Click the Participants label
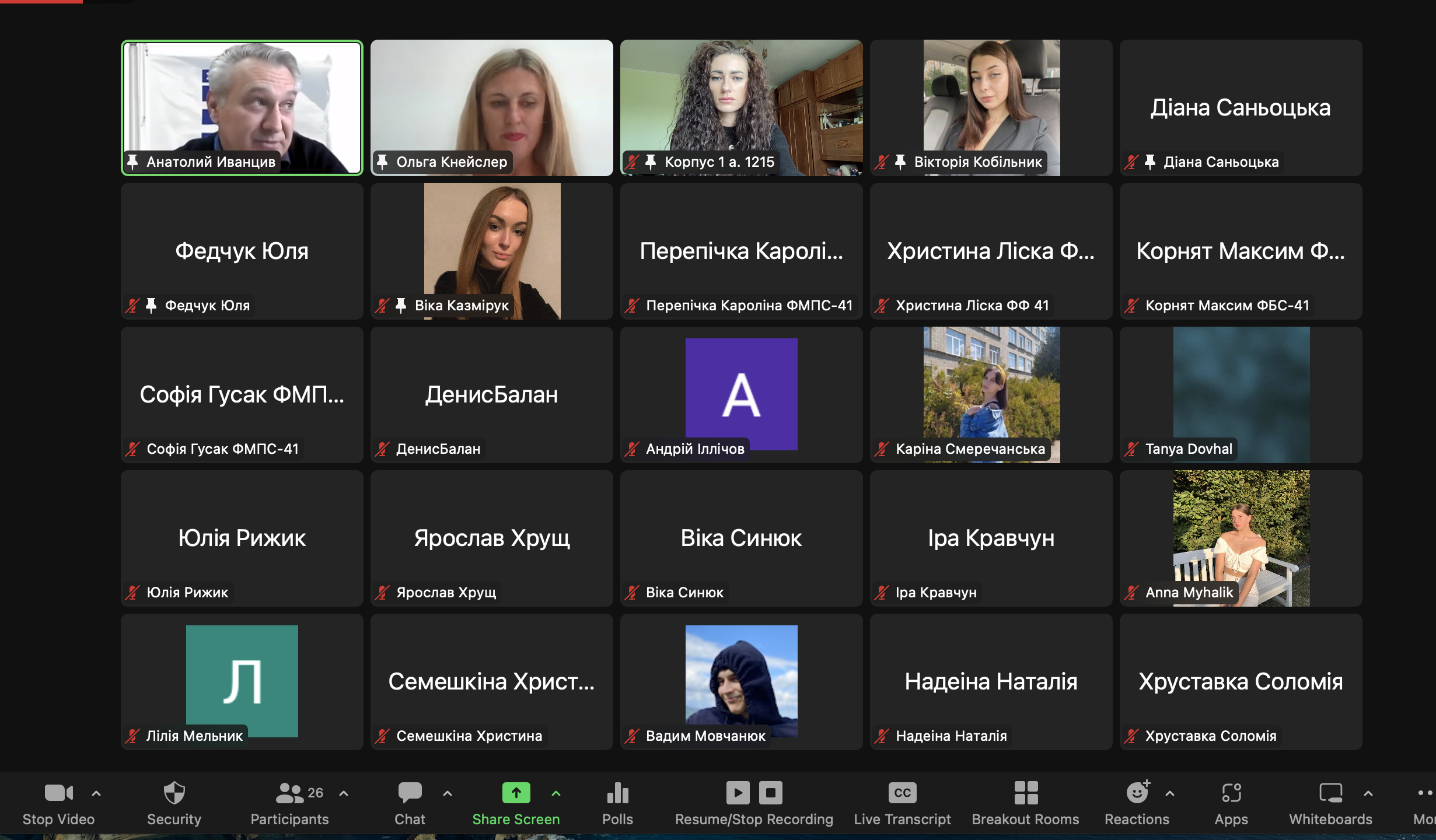1436x840 pixels. click(289, 819)
